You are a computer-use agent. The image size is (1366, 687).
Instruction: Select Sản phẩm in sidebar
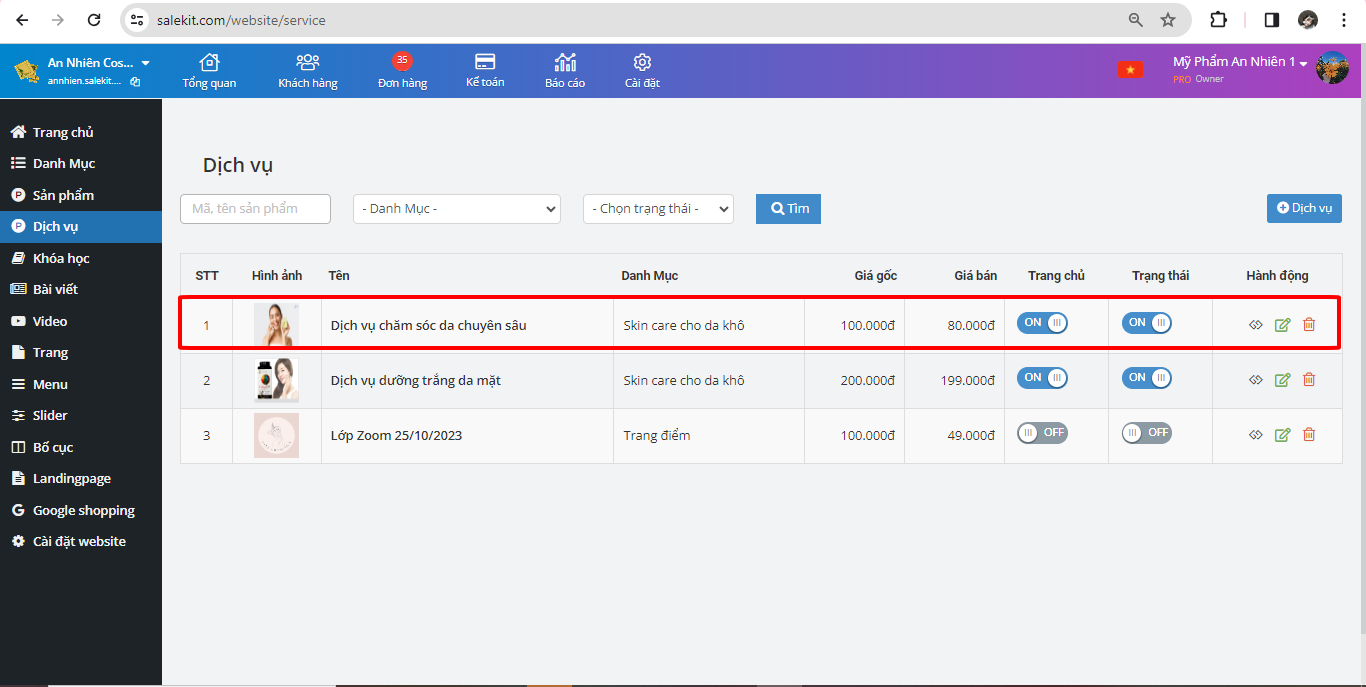pyautogui.click(x=63, y=195)
